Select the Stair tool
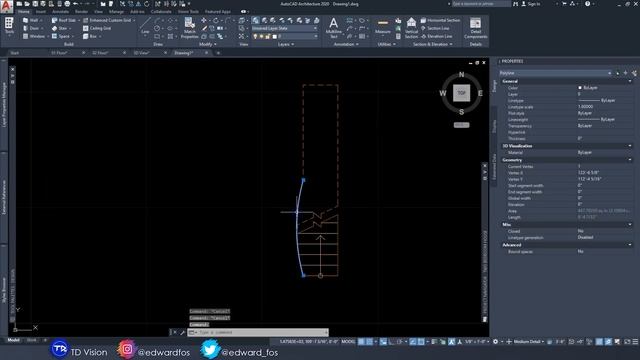The width and height of the screenshot is (640, 360). (x=60, y=28)
